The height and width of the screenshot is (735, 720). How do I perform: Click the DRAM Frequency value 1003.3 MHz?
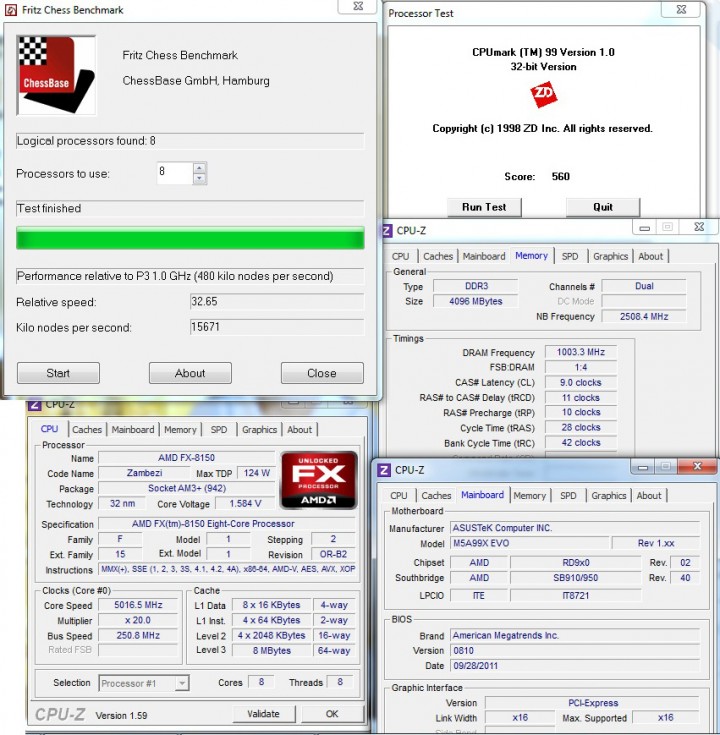tap(581, 352)
